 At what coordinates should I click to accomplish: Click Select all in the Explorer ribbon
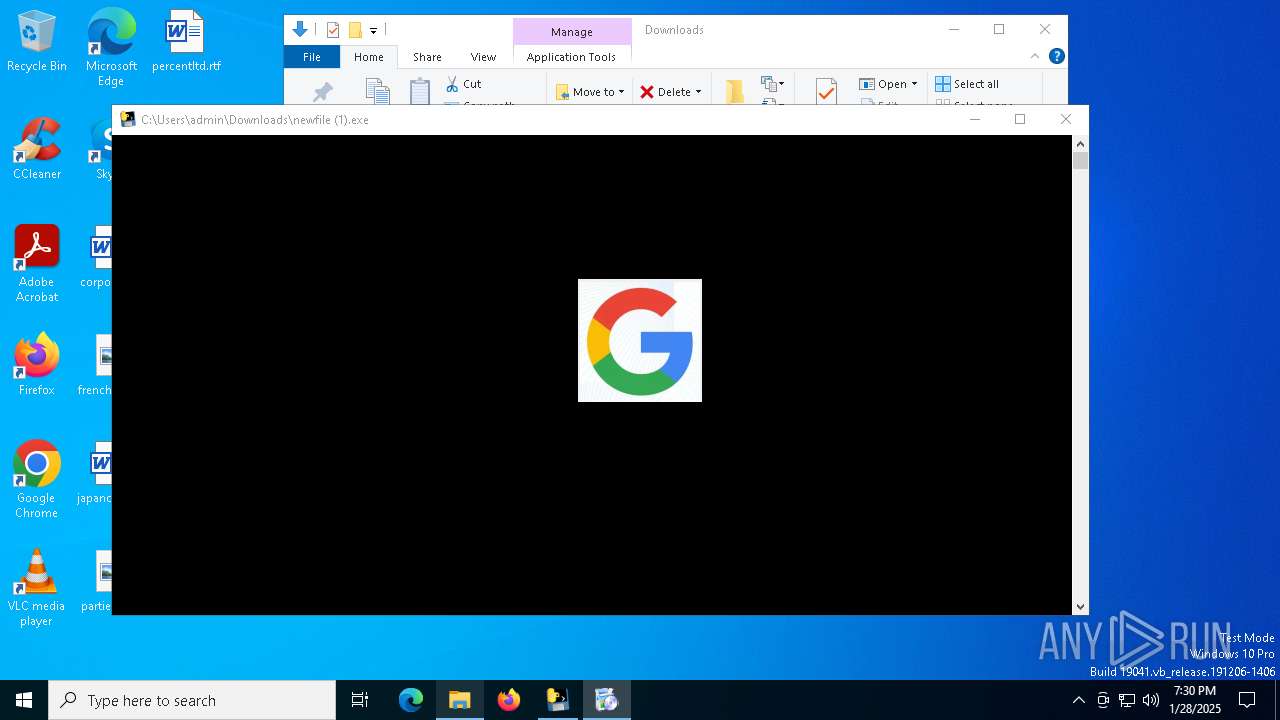(967, 84)
